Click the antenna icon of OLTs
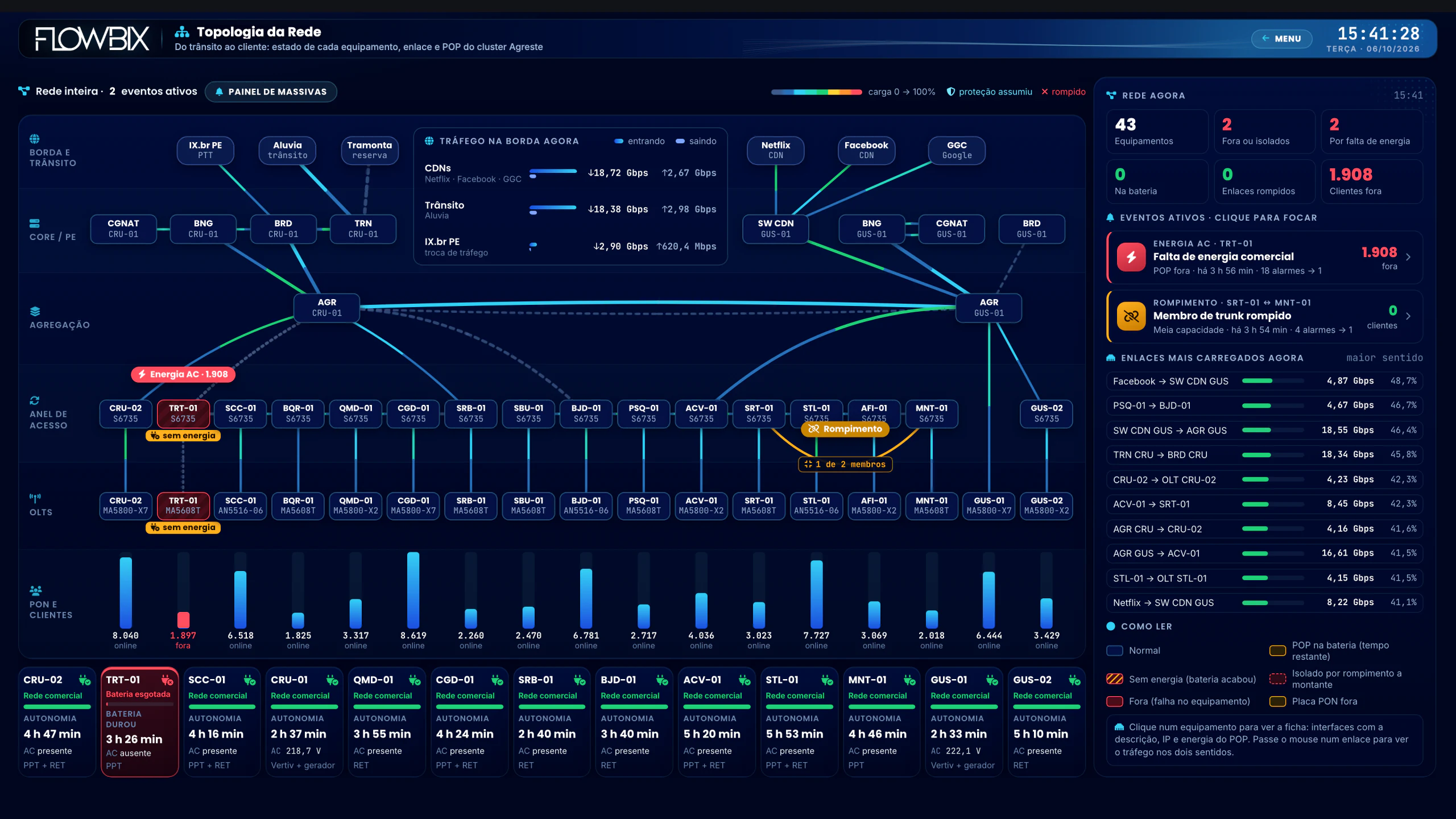 35,498
